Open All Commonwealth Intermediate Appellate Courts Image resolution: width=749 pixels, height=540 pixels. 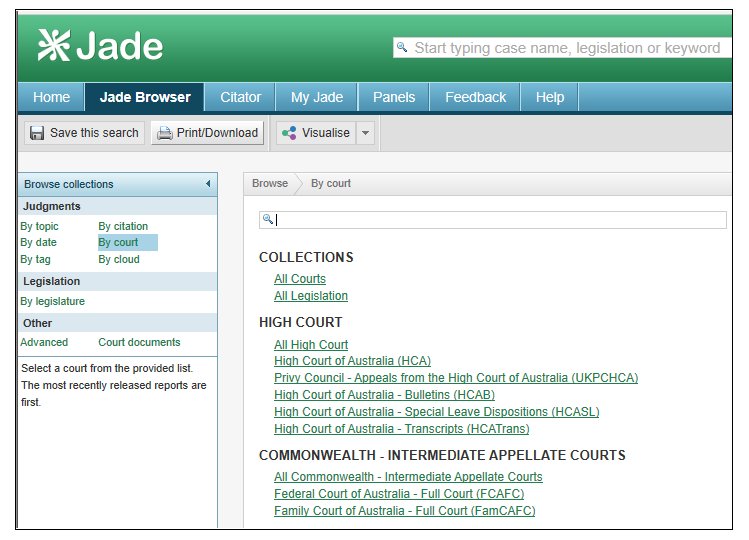coord(408,477)
